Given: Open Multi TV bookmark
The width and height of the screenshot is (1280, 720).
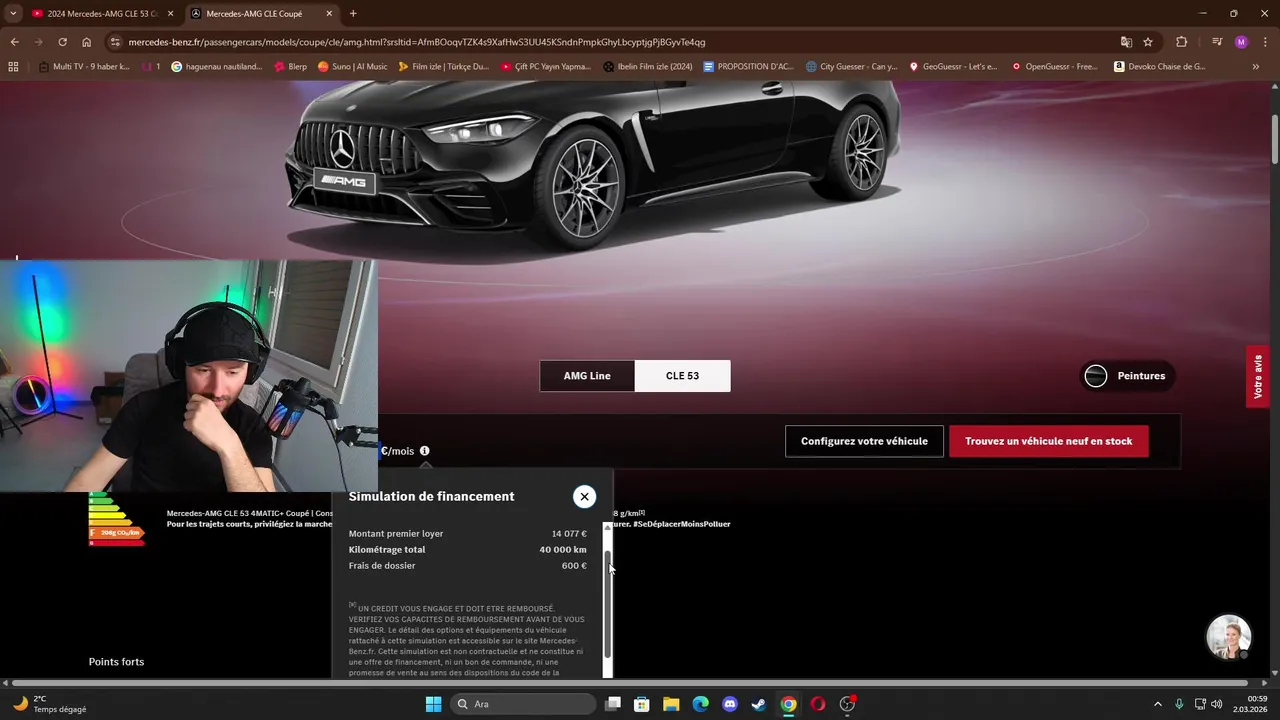Looking at the screenshot, I should (84, 67).
